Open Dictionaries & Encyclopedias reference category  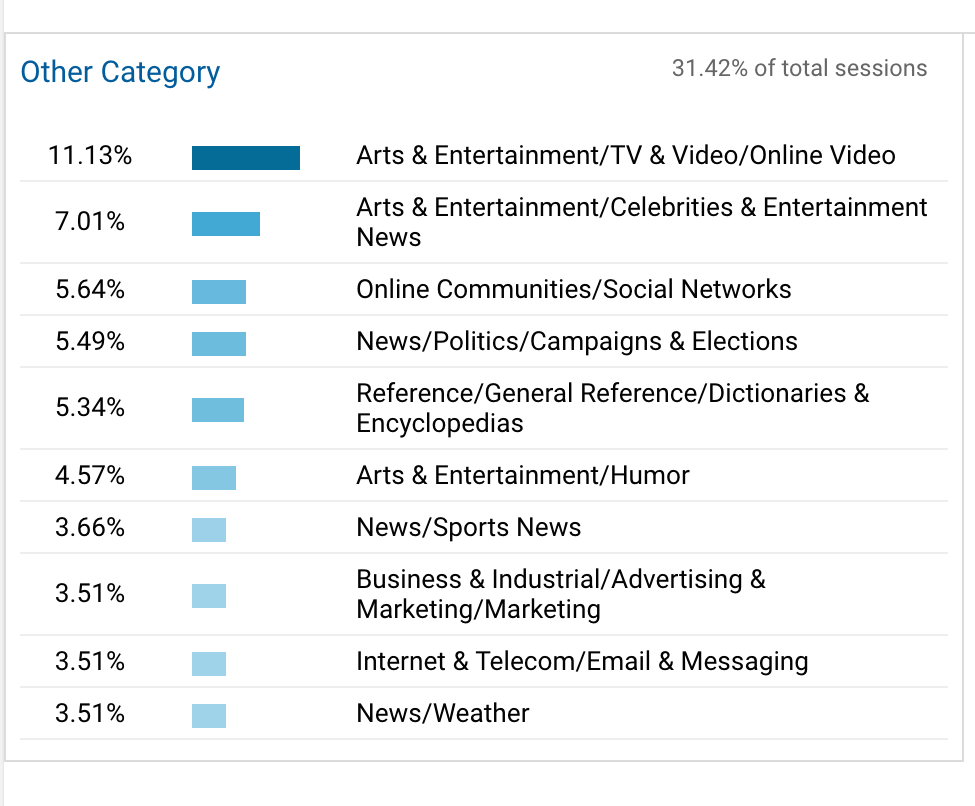(612, 408)
